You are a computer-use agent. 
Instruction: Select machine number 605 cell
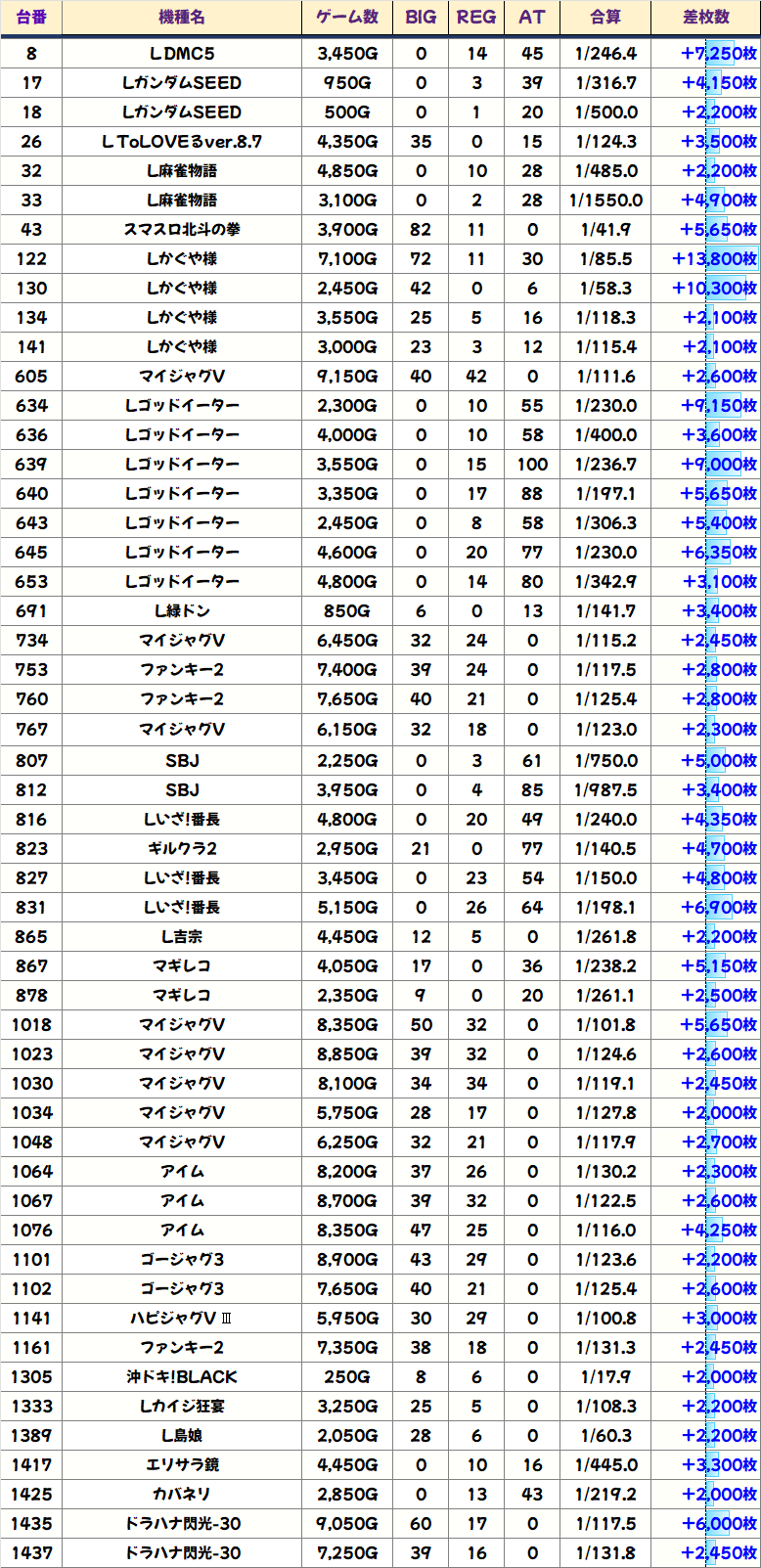[31, 377]
